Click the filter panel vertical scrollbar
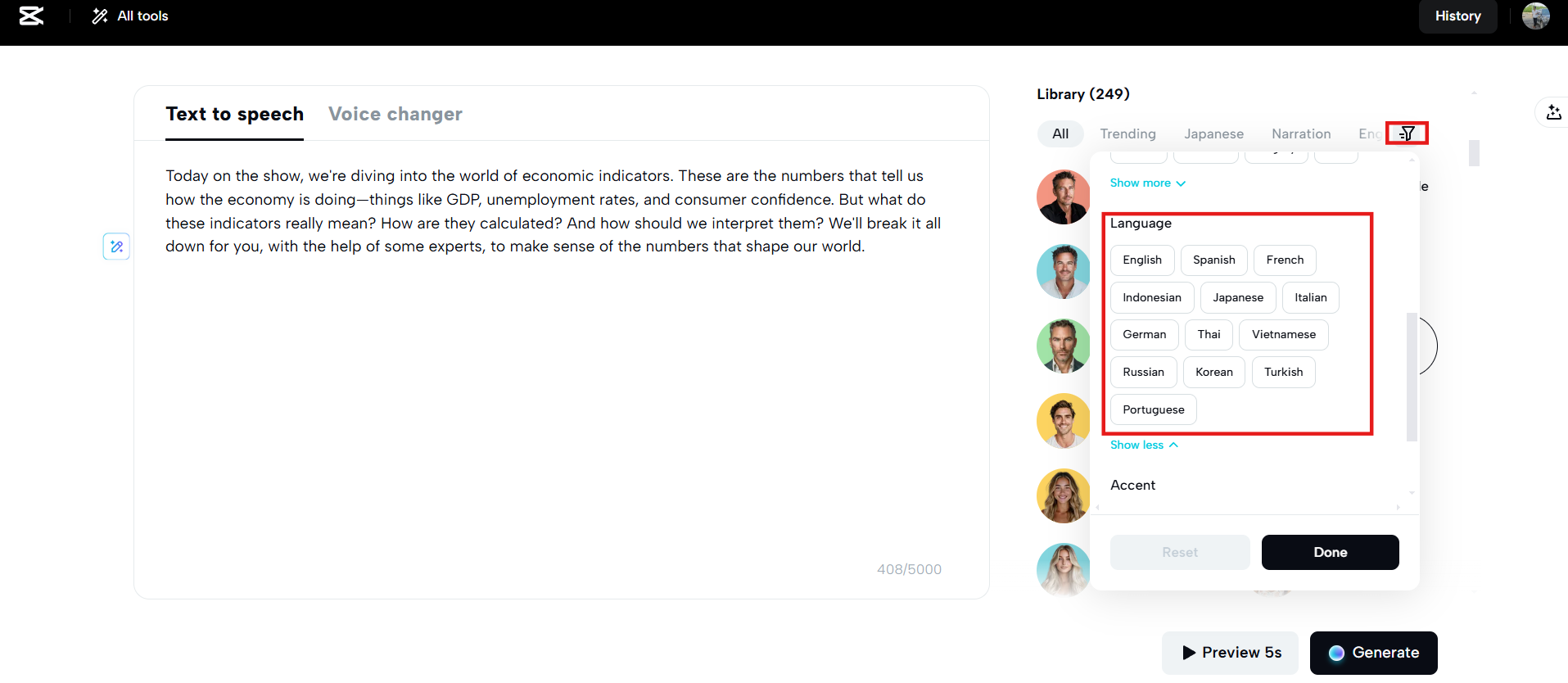 click(x=1411, y=377)
